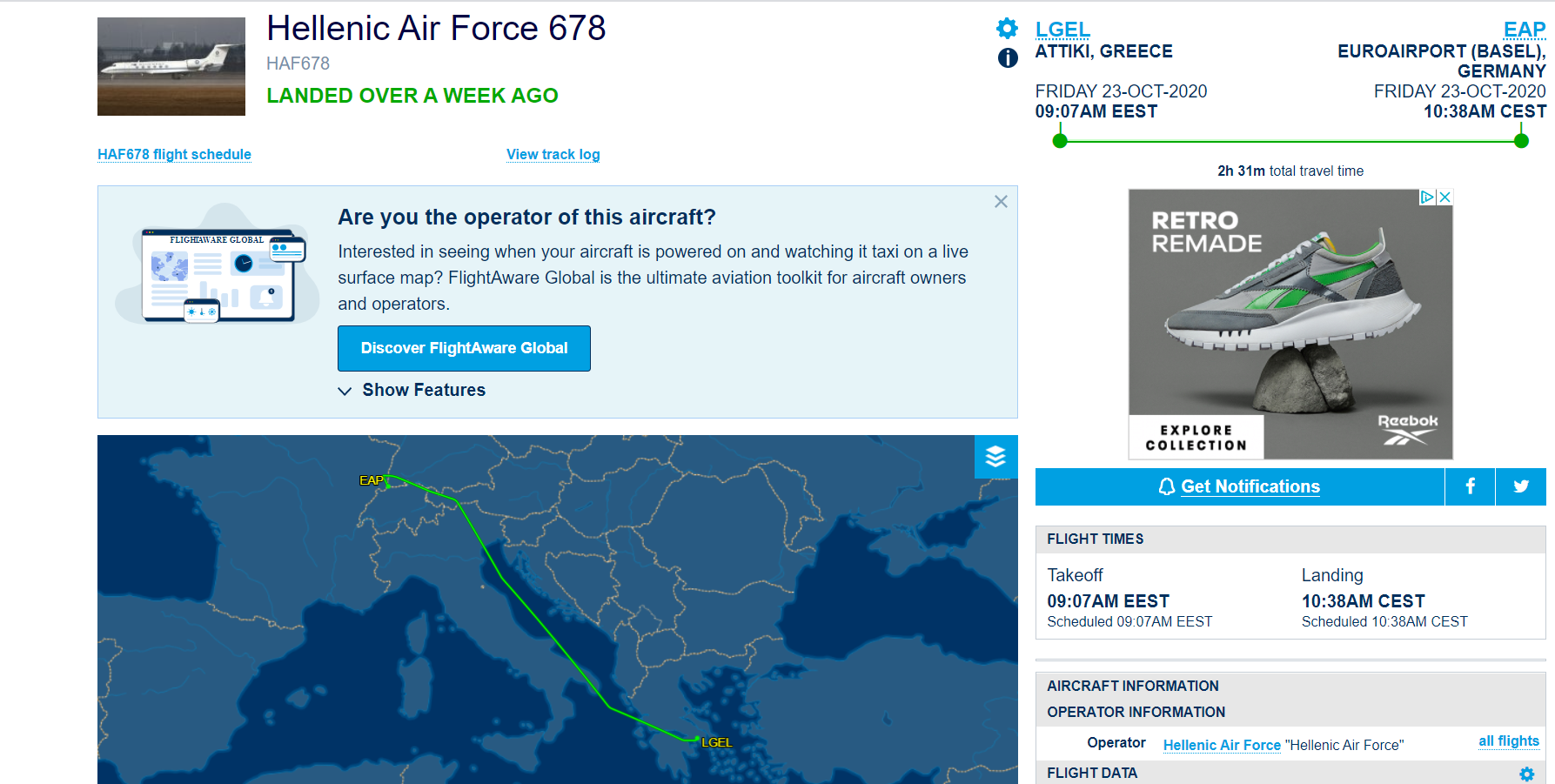Screen dimensions: 1555x784
Task: Click the settings gear beside LGEL
Action: click(1007, 29)
